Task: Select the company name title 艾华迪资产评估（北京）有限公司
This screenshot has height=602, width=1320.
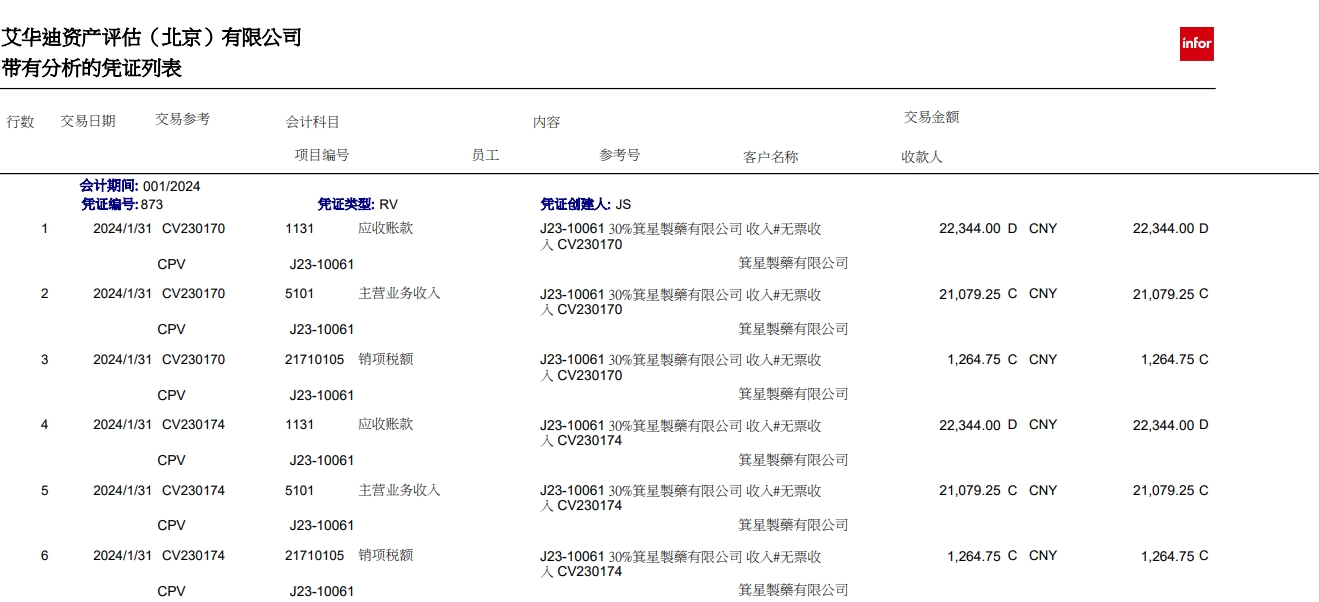Action: (x=151, y=38)
